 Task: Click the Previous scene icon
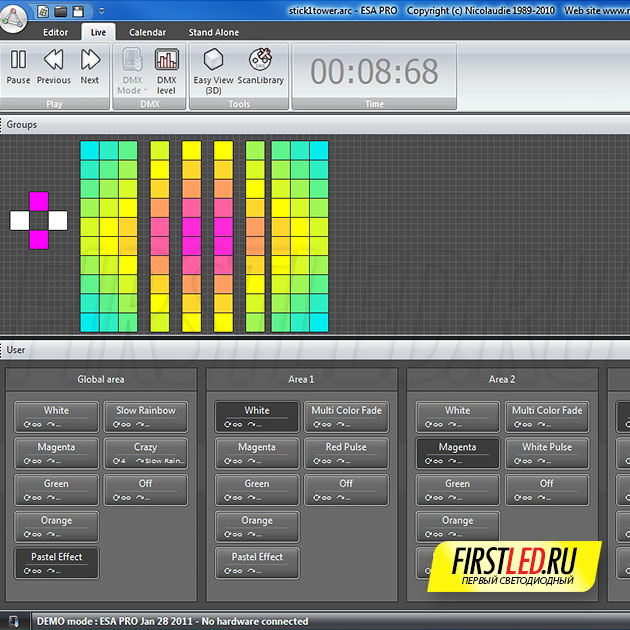tap(54, 66)
